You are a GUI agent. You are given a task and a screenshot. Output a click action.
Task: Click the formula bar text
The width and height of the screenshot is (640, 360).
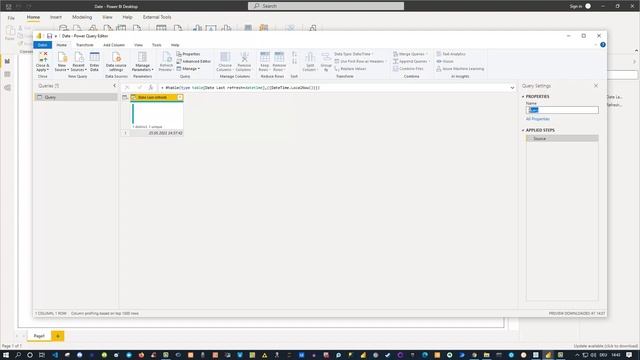coord(242,88)
